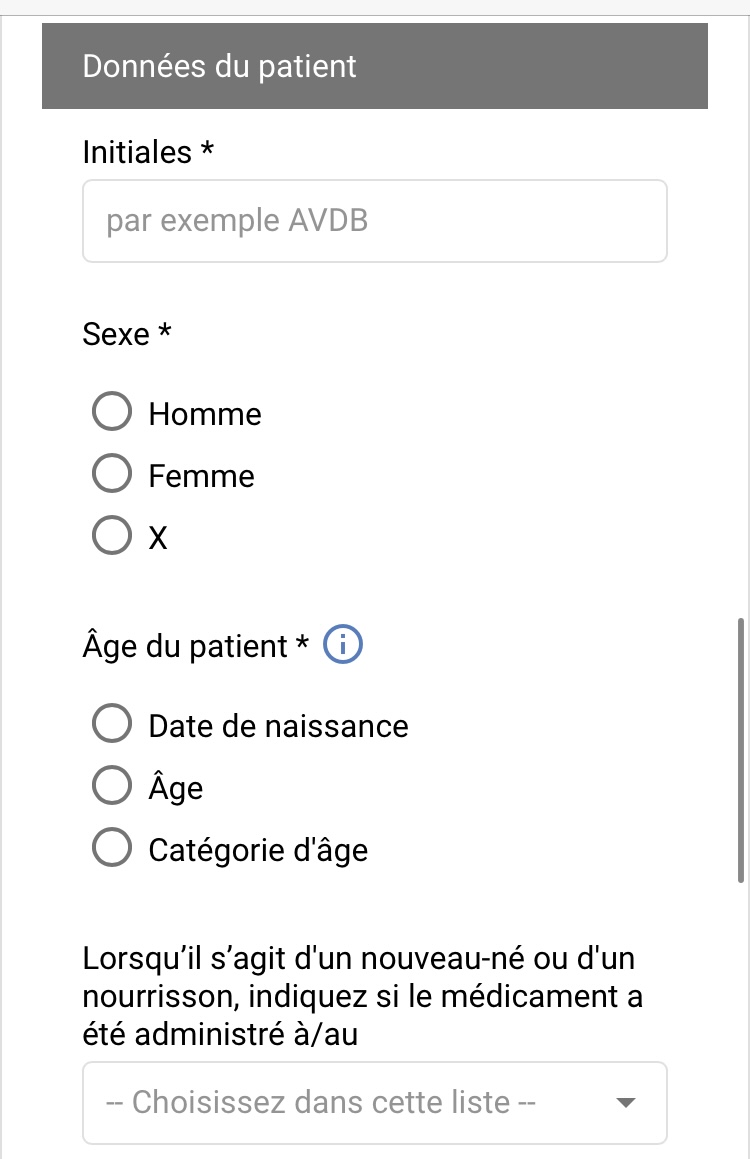
Task: Focus the Initiales text input field
Action: point(374,221)
